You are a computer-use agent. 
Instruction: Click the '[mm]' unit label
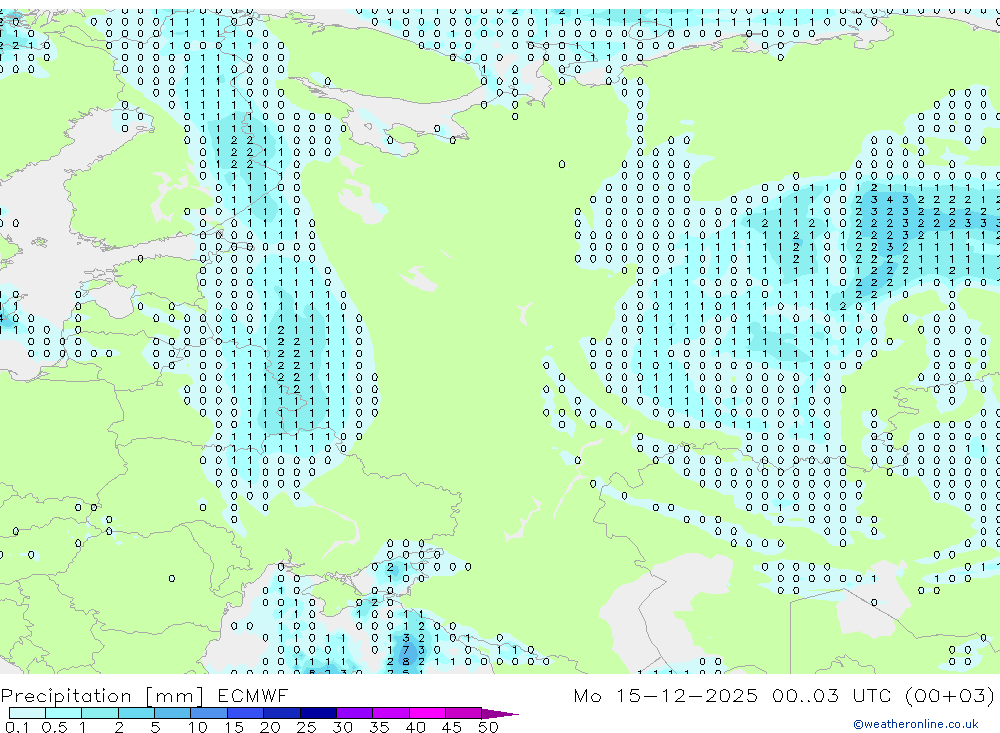[x=175, y=696]
